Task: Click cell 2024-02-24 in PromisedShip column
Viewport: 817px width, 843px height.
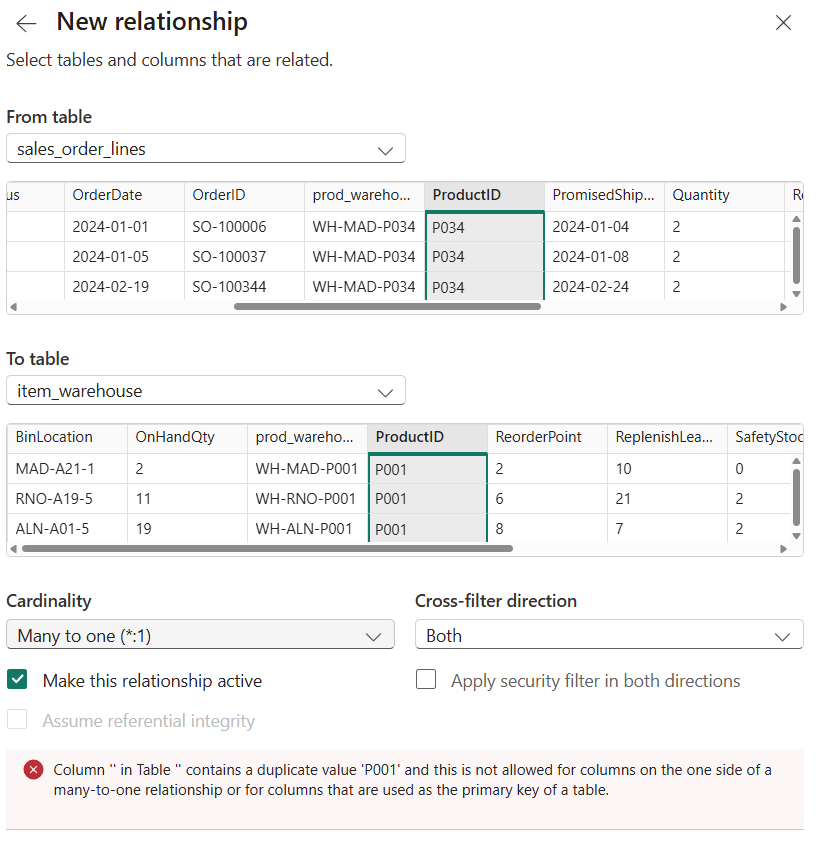Action: click(x=604, y=287)
